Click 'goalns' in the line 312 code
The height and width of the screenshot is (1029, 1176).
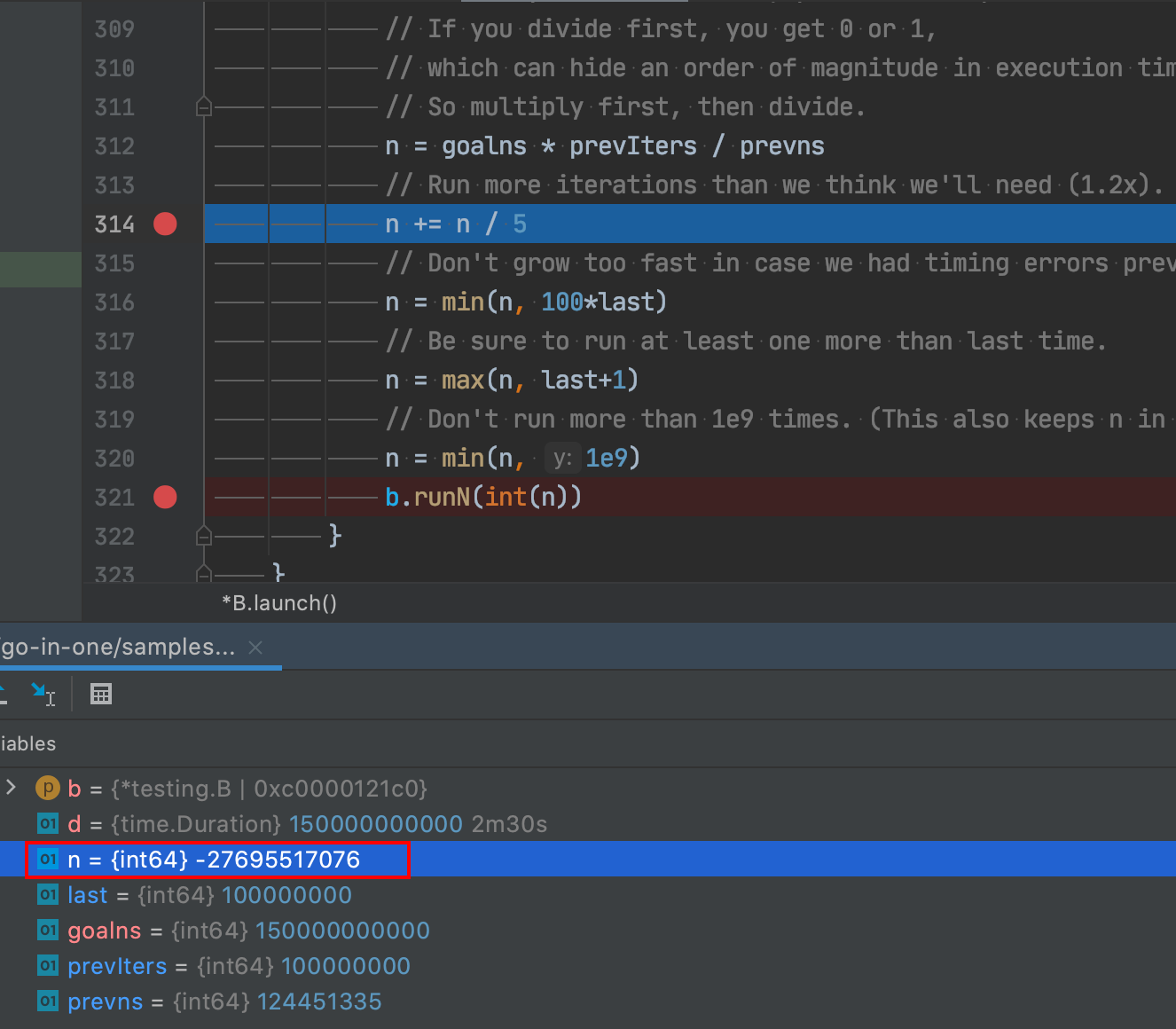click(x=484, y=146)
